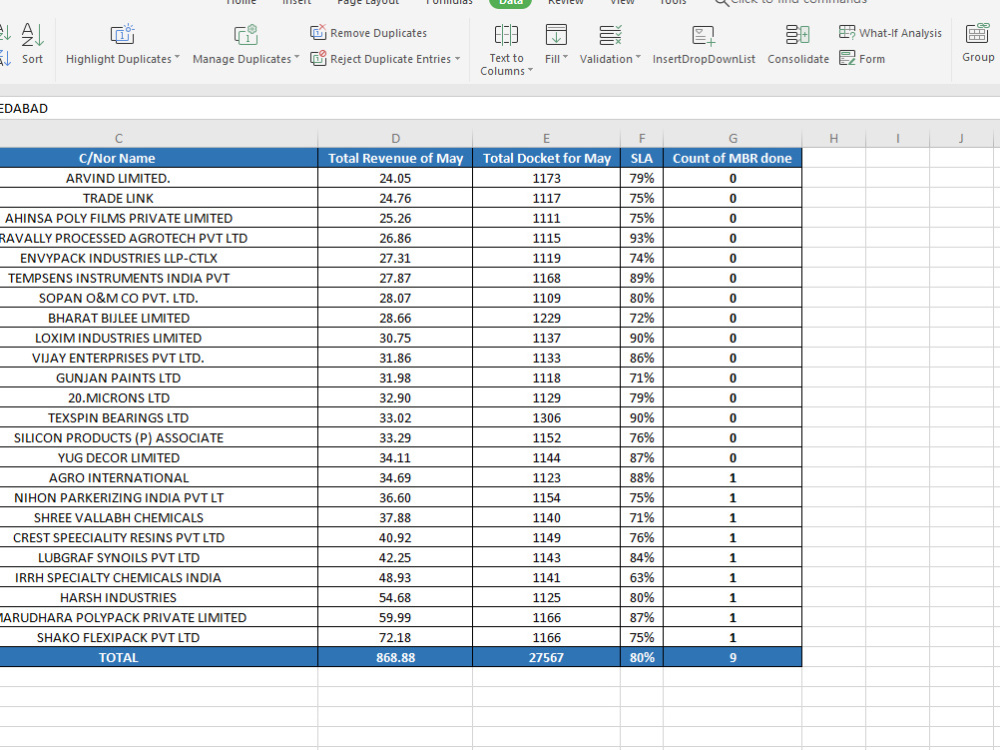Select revenue value 24.05
The height and width of the screenshot is (750, 1000).
point(395,178)
